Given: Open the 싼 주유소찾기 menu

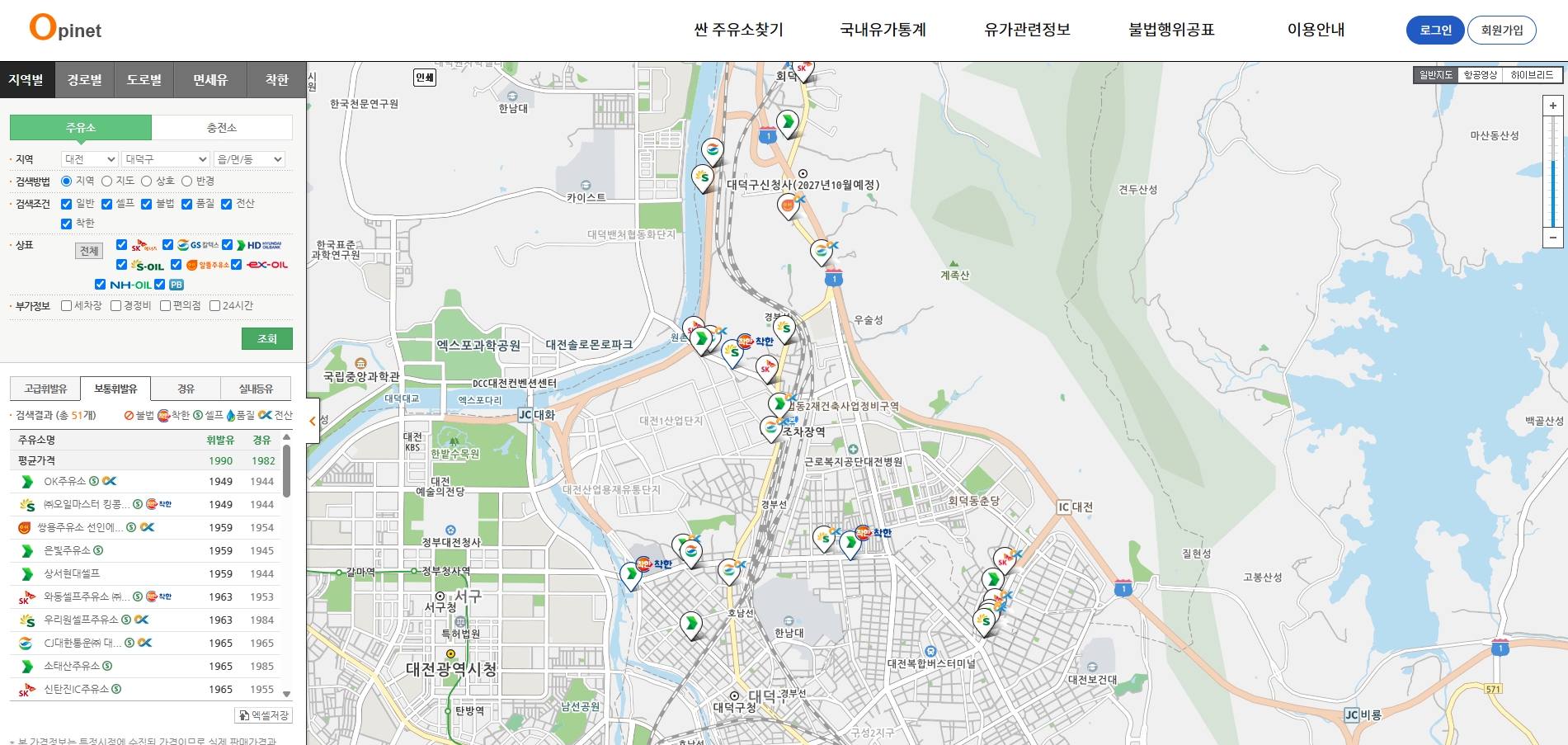Looking at the screenshot, I should [739, 30].
